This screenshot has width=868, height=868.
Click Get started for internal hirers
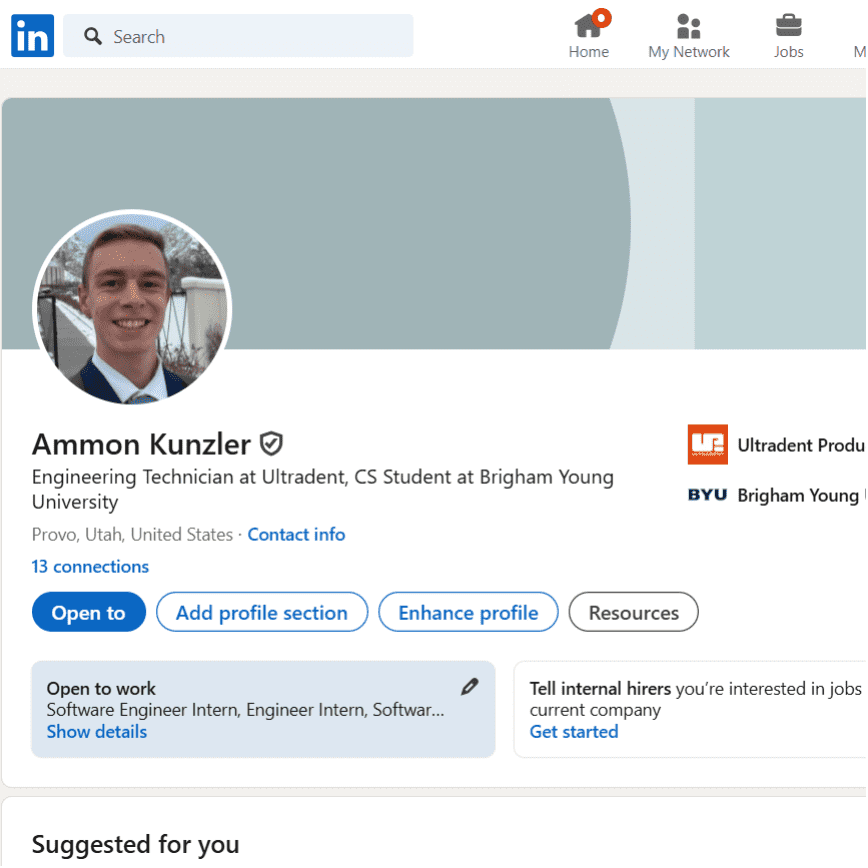click(574, 732)
